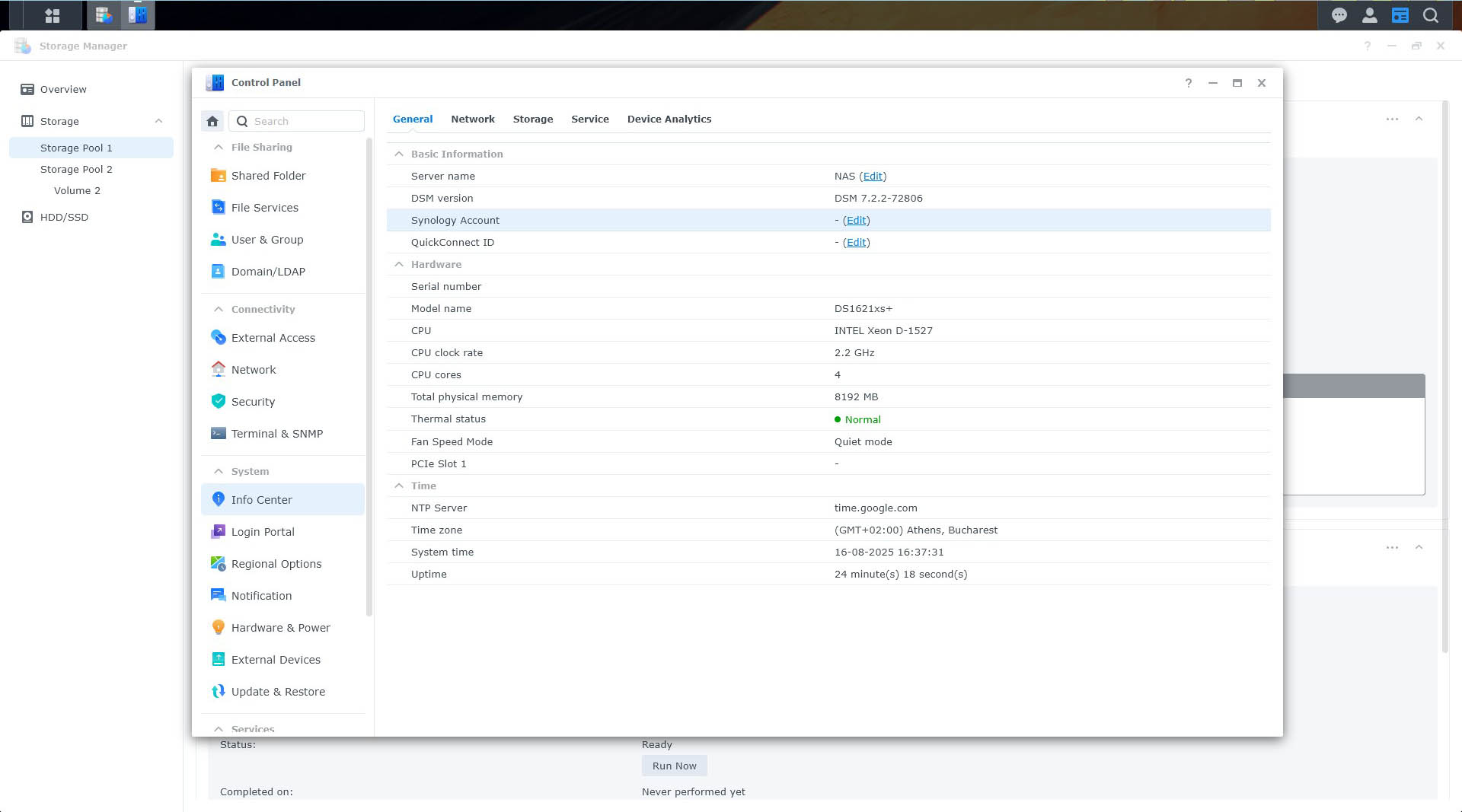Open the notifications chat bubble icon

click(x=1339, y=15)
